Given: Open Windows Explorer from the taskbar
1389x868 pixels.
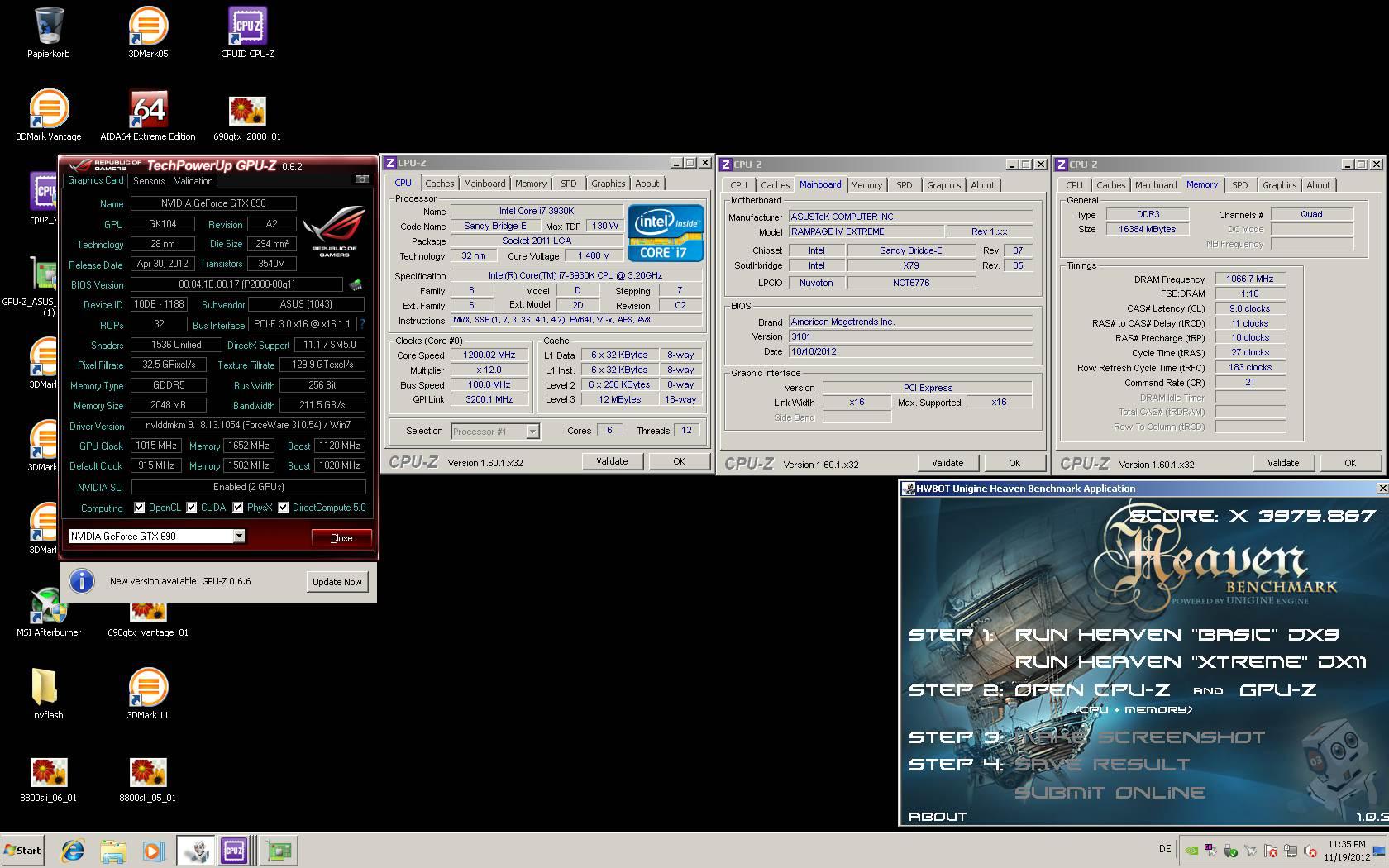Looking at the screenshot, I should [113, 850].
